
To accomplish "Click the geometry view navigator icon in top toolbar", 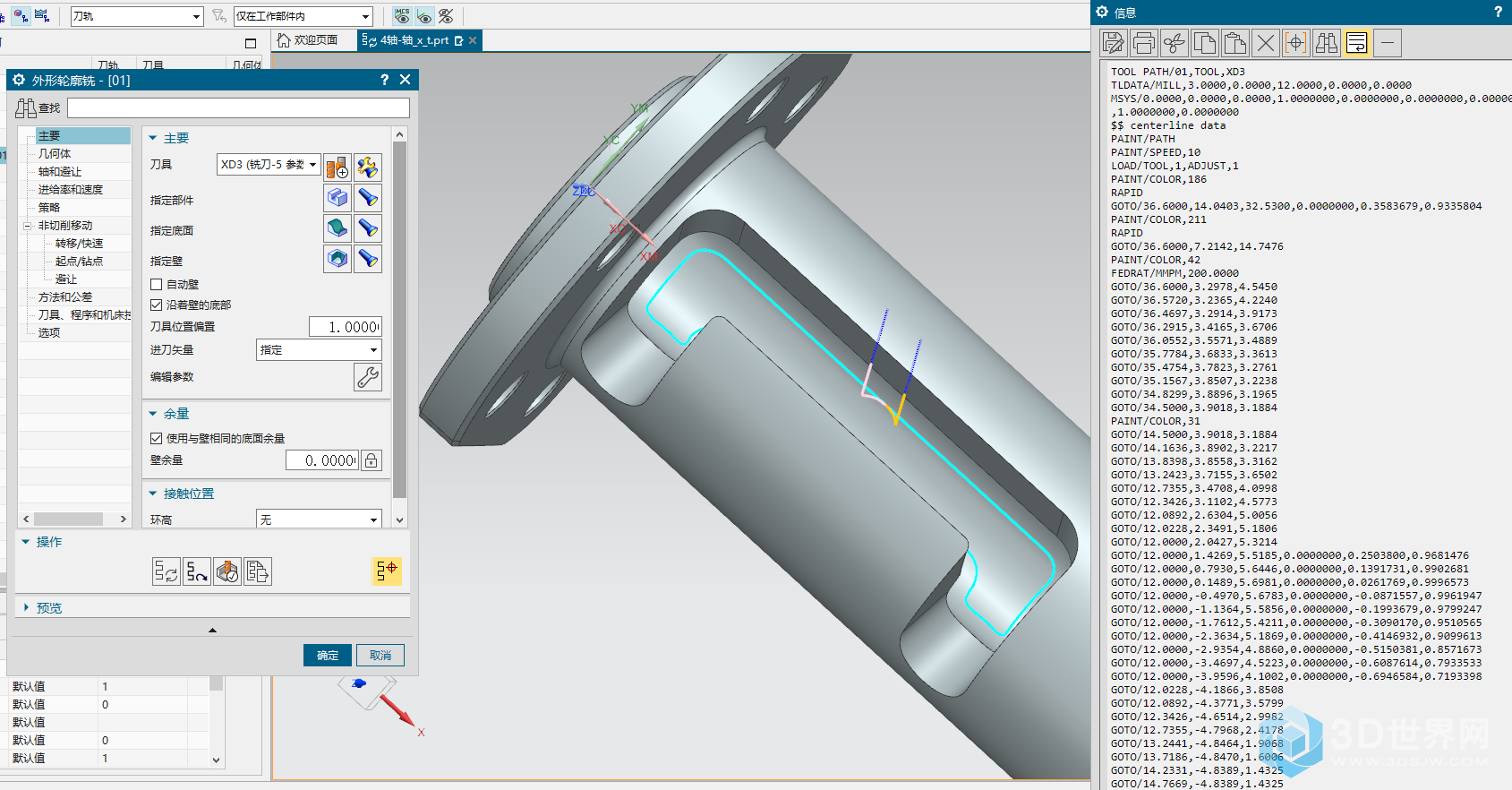I will point(21,16).
